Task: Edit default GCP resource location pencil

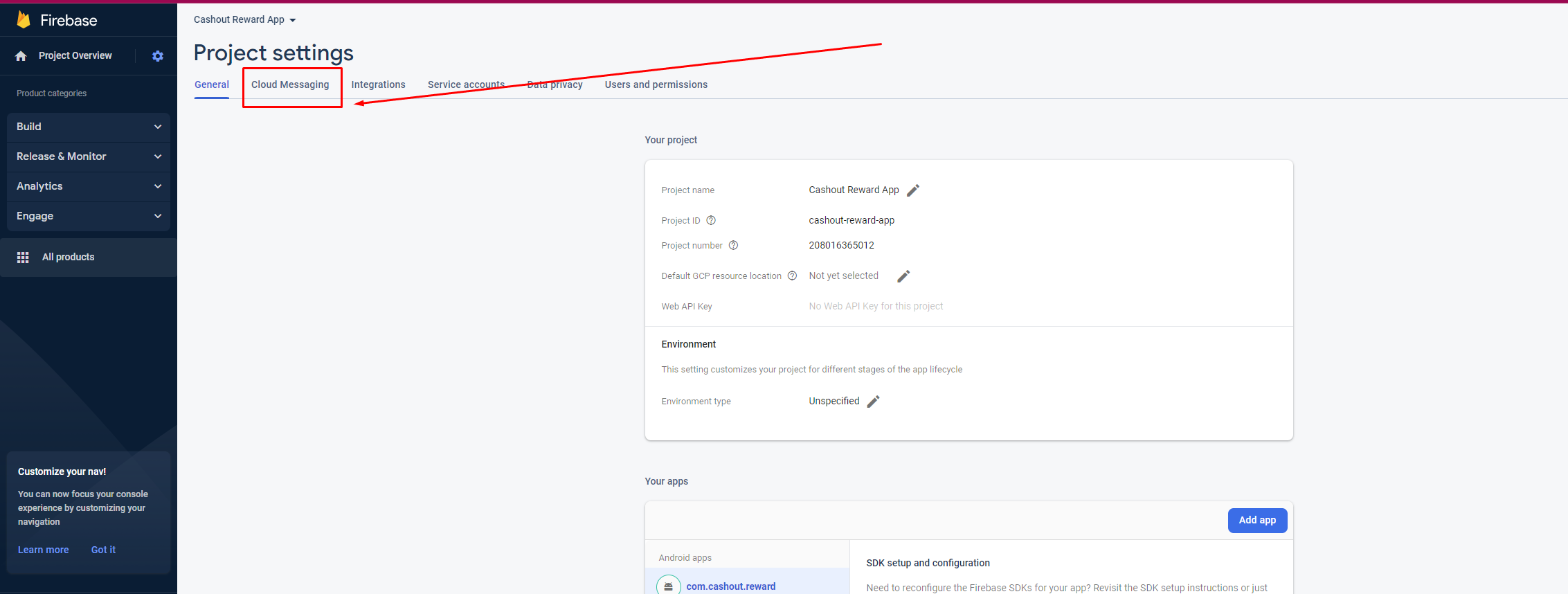Action: point(903,276)
